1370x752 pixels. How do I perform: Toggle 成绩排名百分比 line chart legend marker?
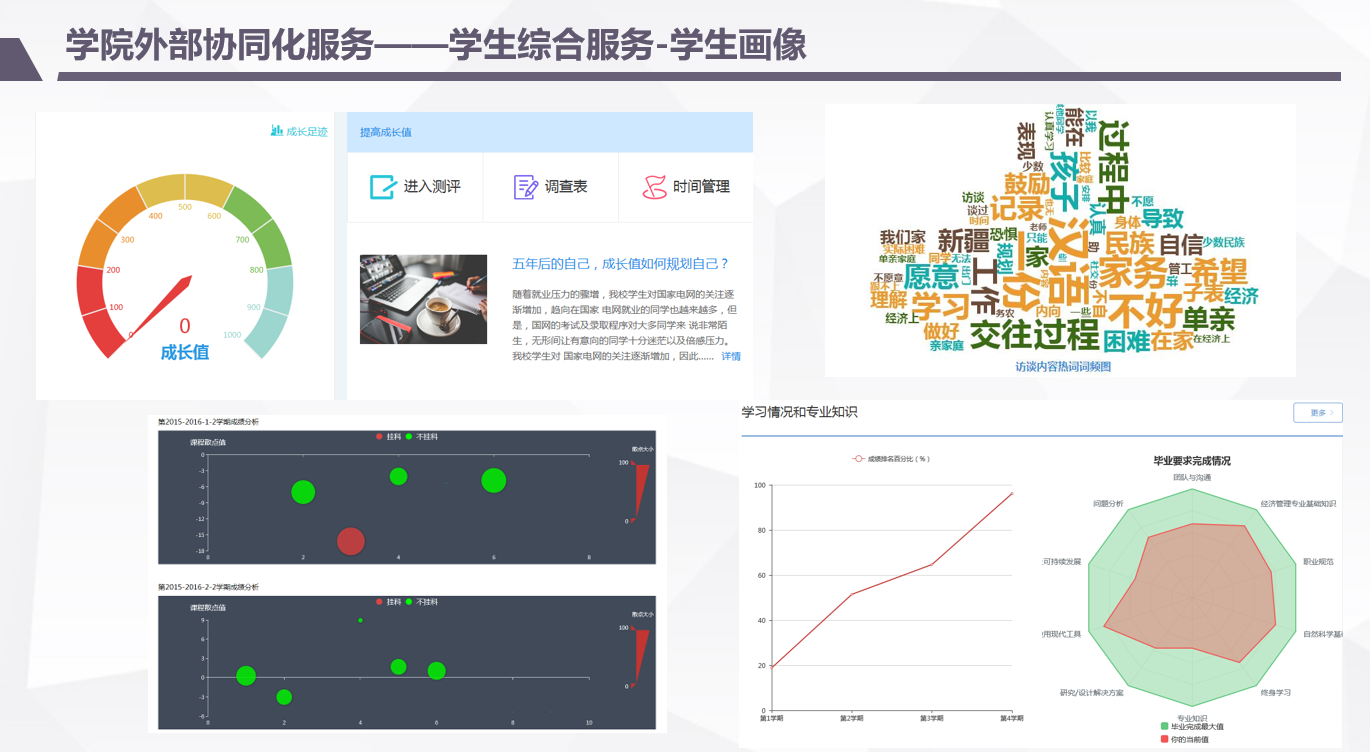[x=858, y=459]
